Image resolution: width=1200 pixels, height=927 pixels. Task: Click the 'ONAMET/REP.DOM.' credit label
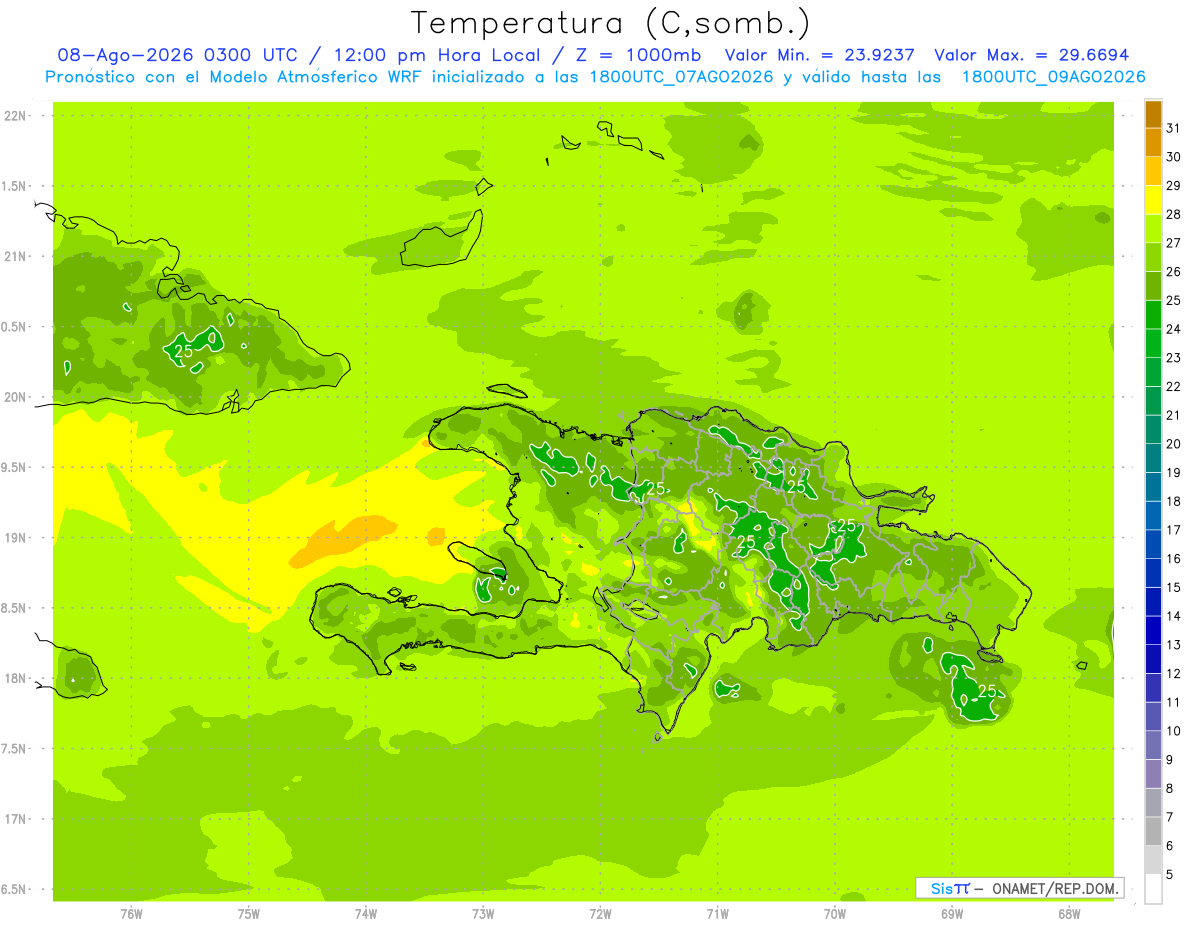[x=1054, y=888]
